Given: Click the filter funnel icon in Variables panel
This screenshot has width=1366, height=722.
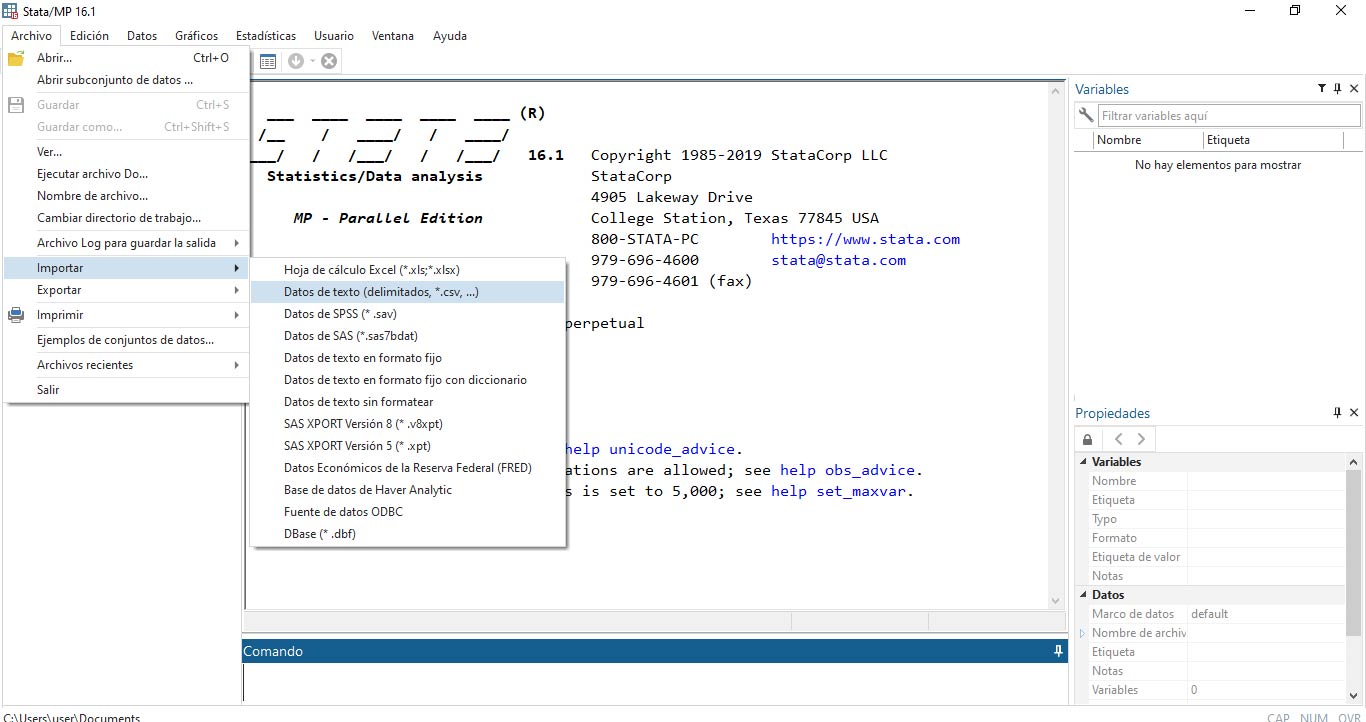Looking at the screenshot, I should tap(1322, 89).
